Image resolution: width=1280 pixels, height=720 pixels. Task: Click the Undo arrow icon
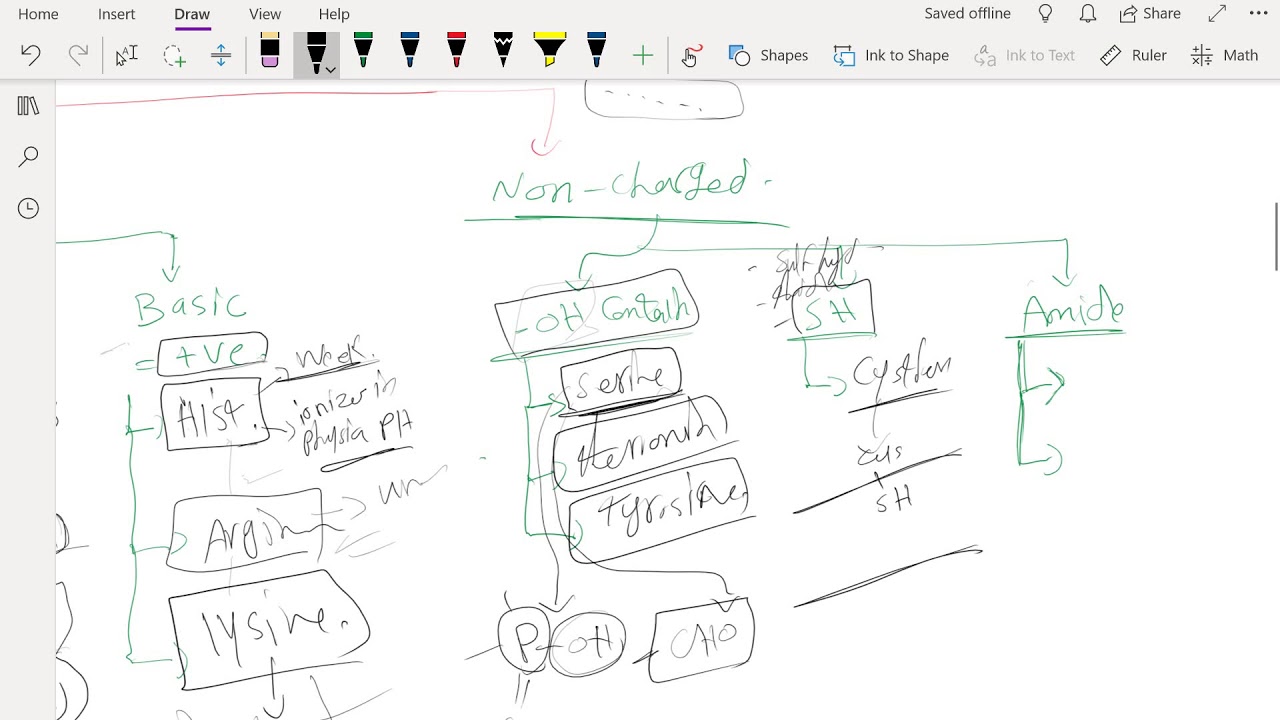coord(31,55)
